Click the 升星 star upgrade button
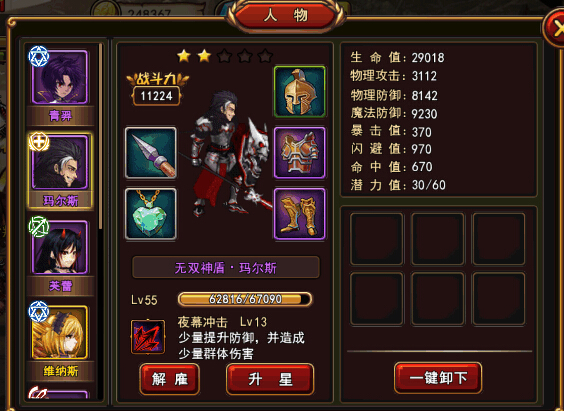 270,379
